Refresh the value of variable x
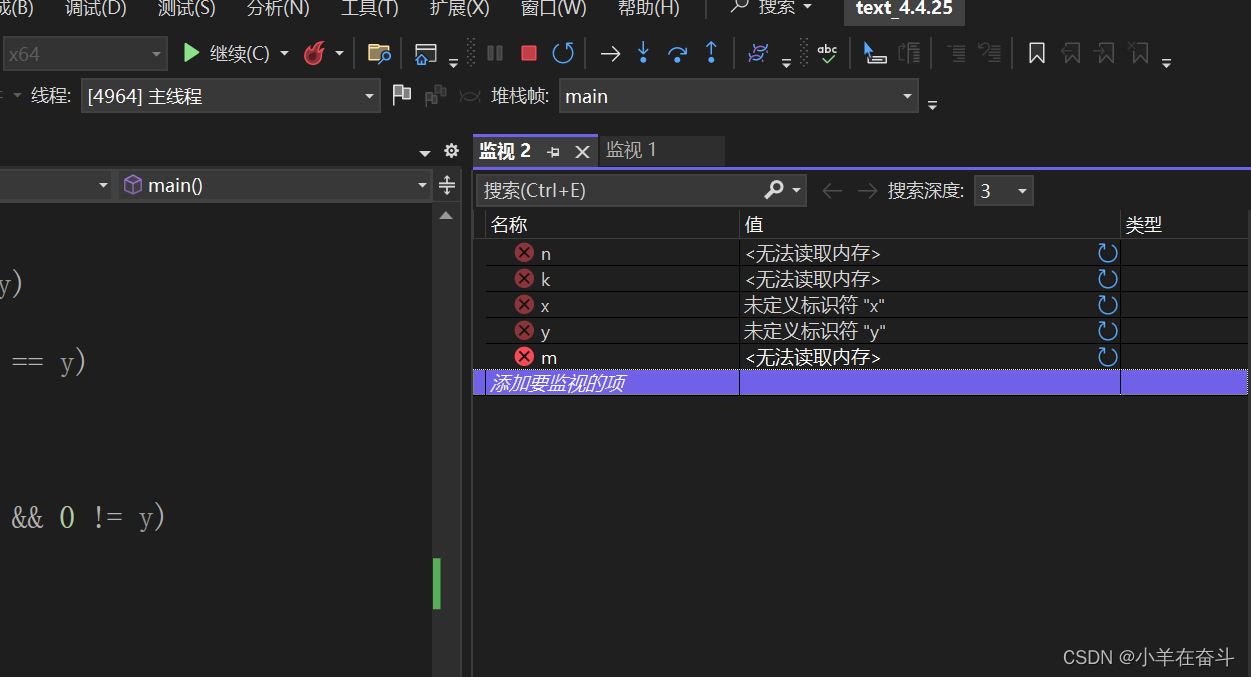Image resolution: width=1251 pixels, height=677 pixels. [x=1107, y=305]
